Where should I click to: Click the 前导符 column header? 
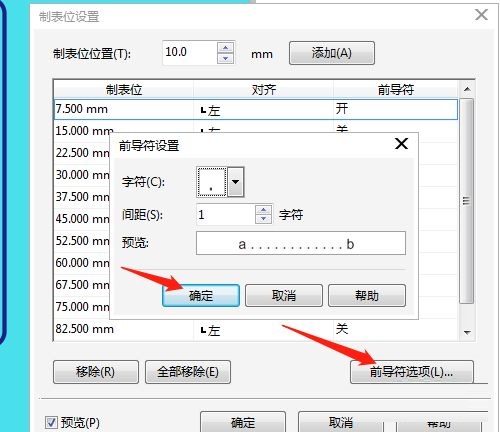[396, 89]
